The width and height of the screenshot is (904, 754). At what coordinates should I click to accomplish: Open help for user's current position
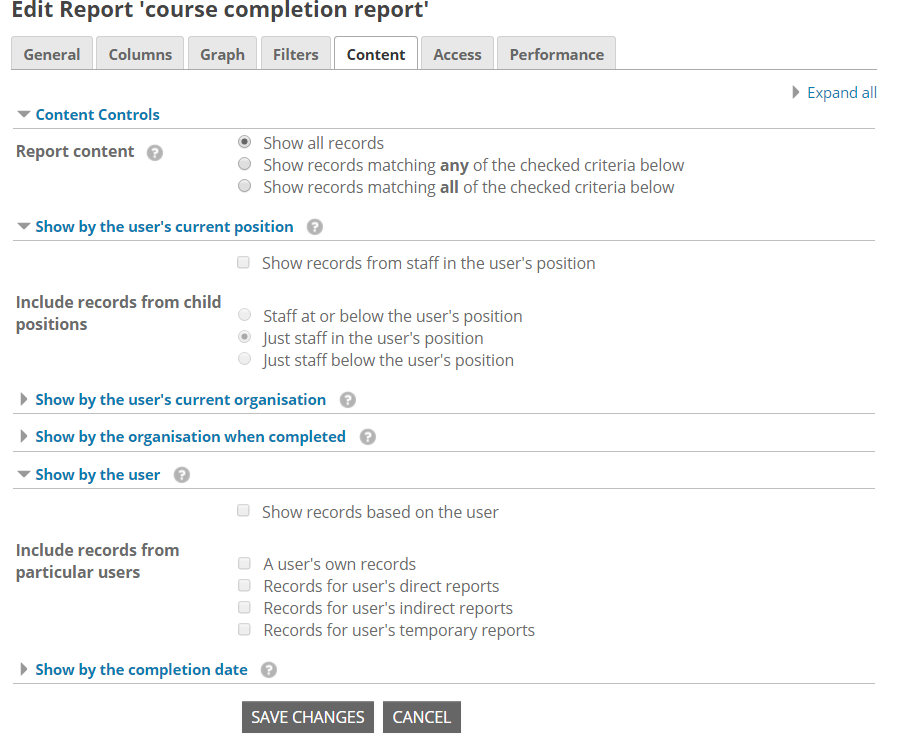(314, 227)
